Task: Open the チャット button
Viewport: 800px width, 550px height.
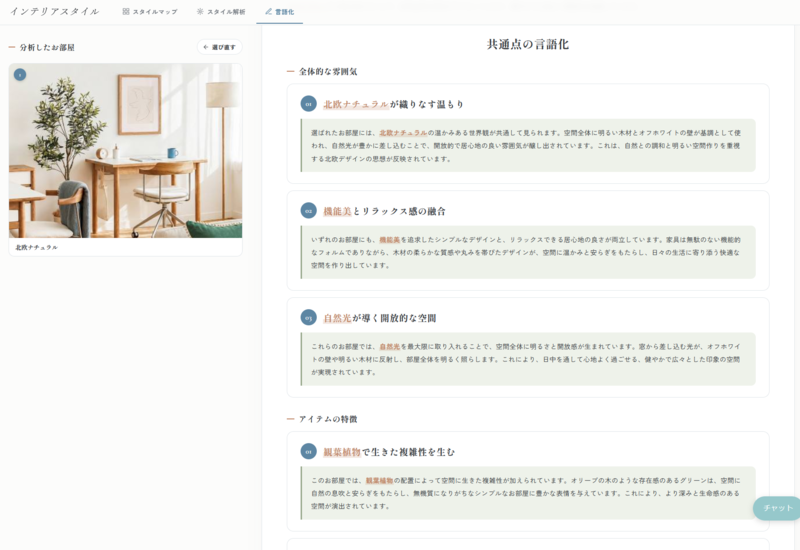Action: [777, 508]
